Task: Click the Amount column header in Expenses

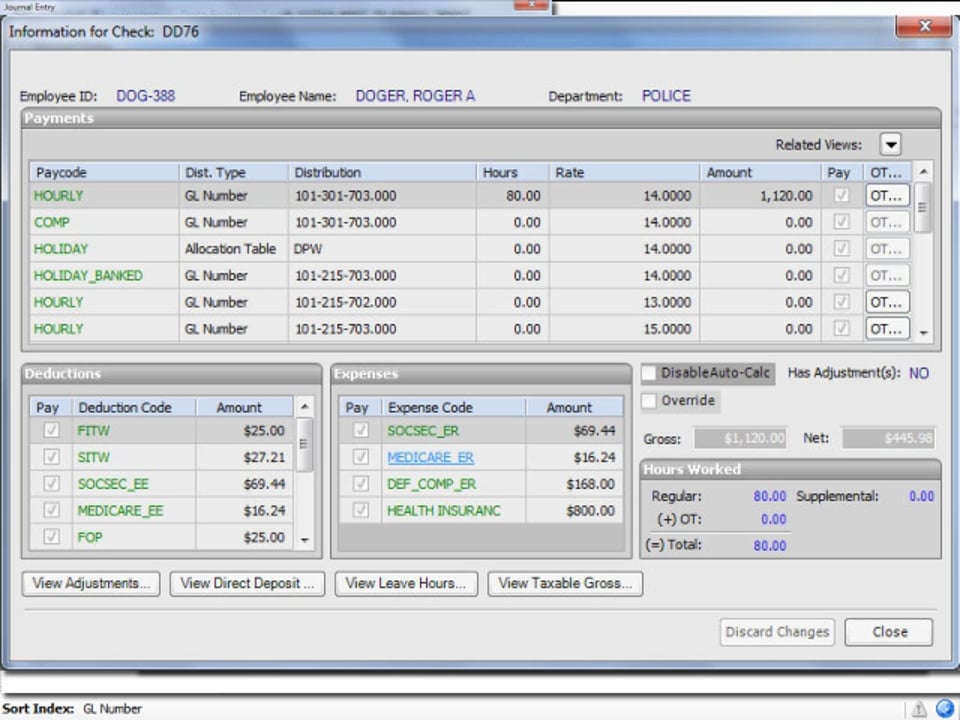Action: [x=569, y=407]
